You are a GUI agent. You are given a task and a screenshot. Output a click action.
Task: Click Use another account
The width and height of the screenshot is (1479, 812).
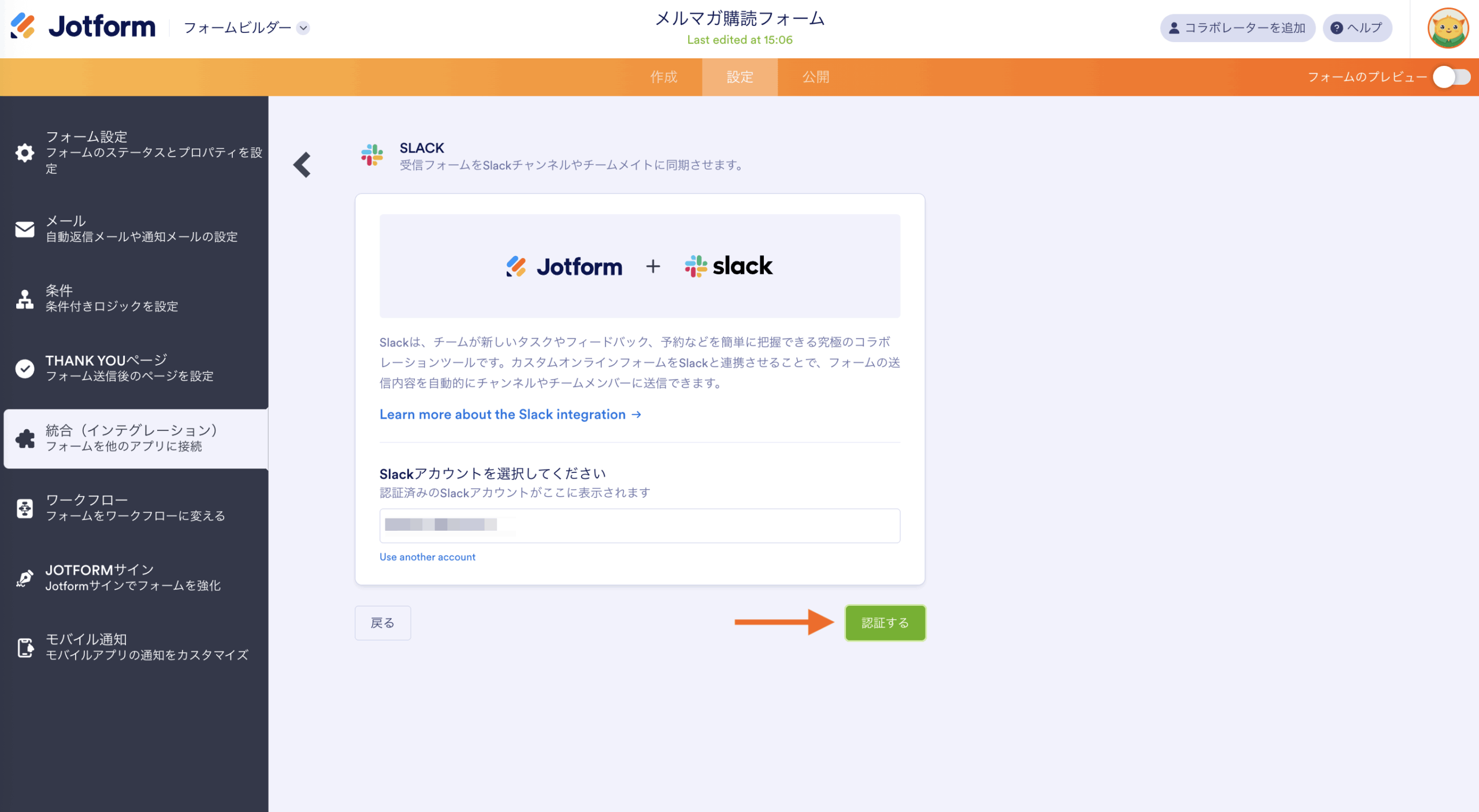pyautogui.click(x=427, y=557)
